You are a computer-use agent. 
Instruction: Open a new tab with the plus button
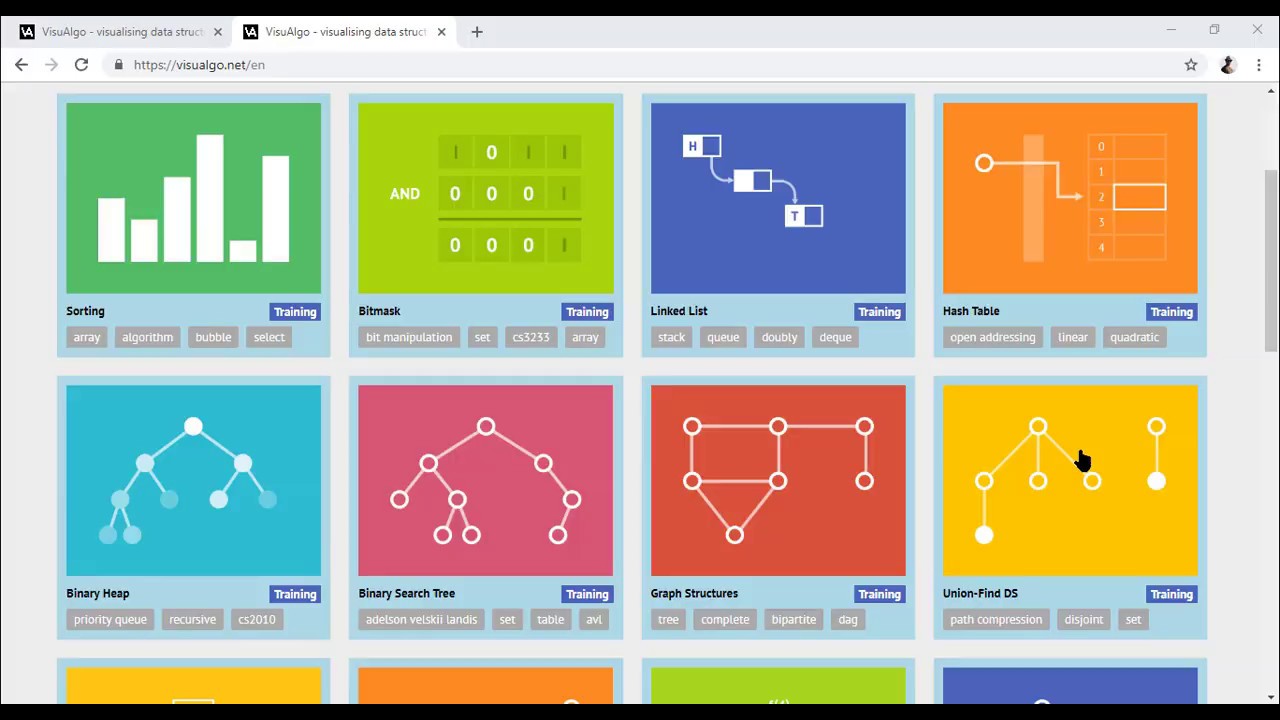[x=477, y=32]
